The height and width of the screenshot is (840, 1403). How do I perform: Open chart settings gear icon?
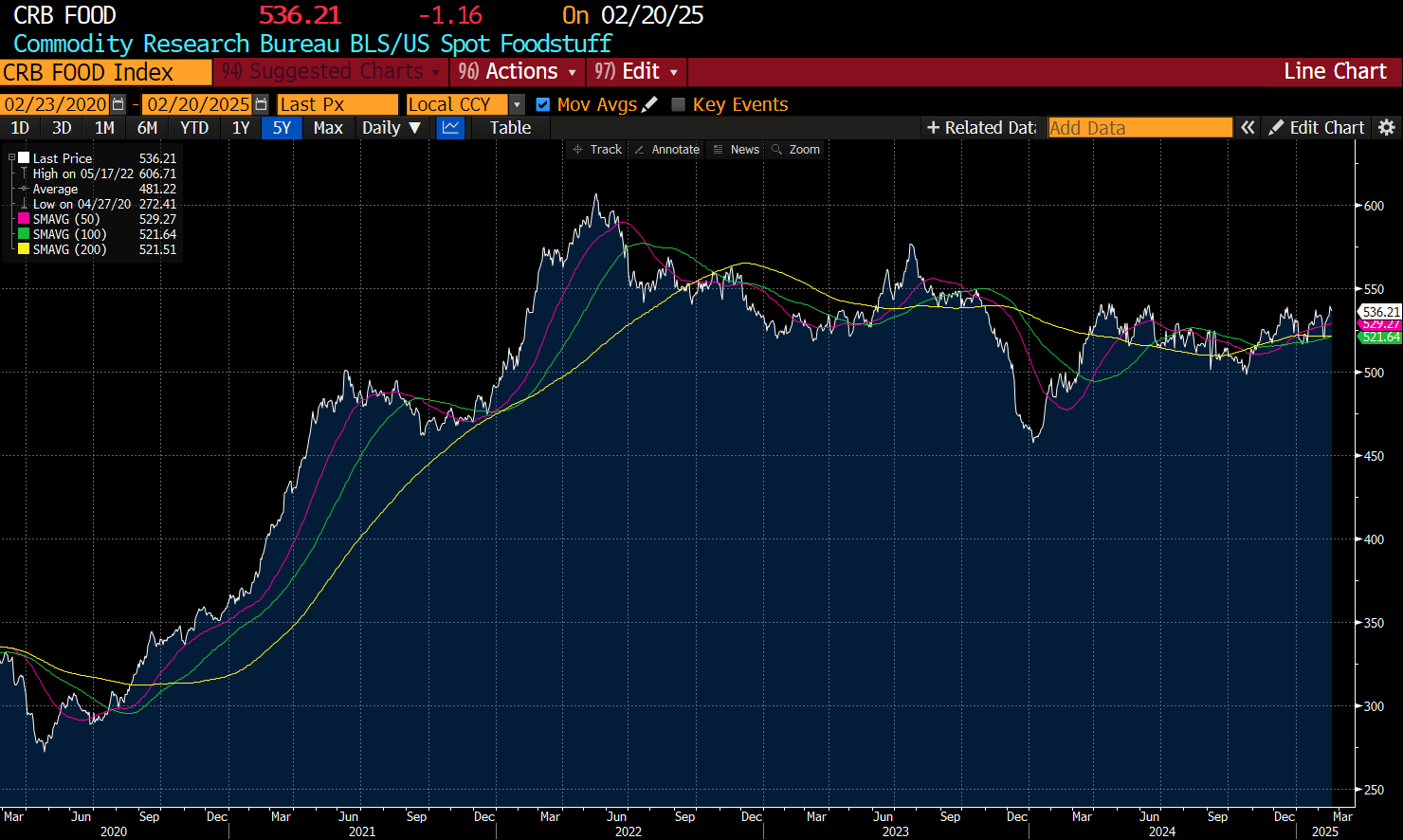(x=1387, y=128)
